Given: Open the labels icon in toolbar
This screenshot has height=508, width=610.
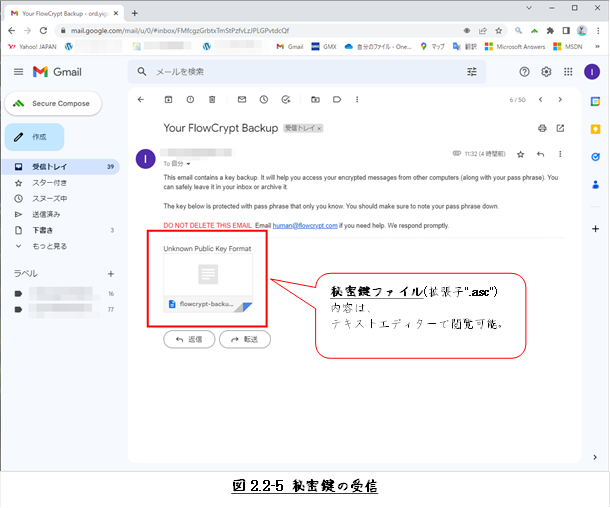Looking at the screenshot, I should tap(337, 100).
